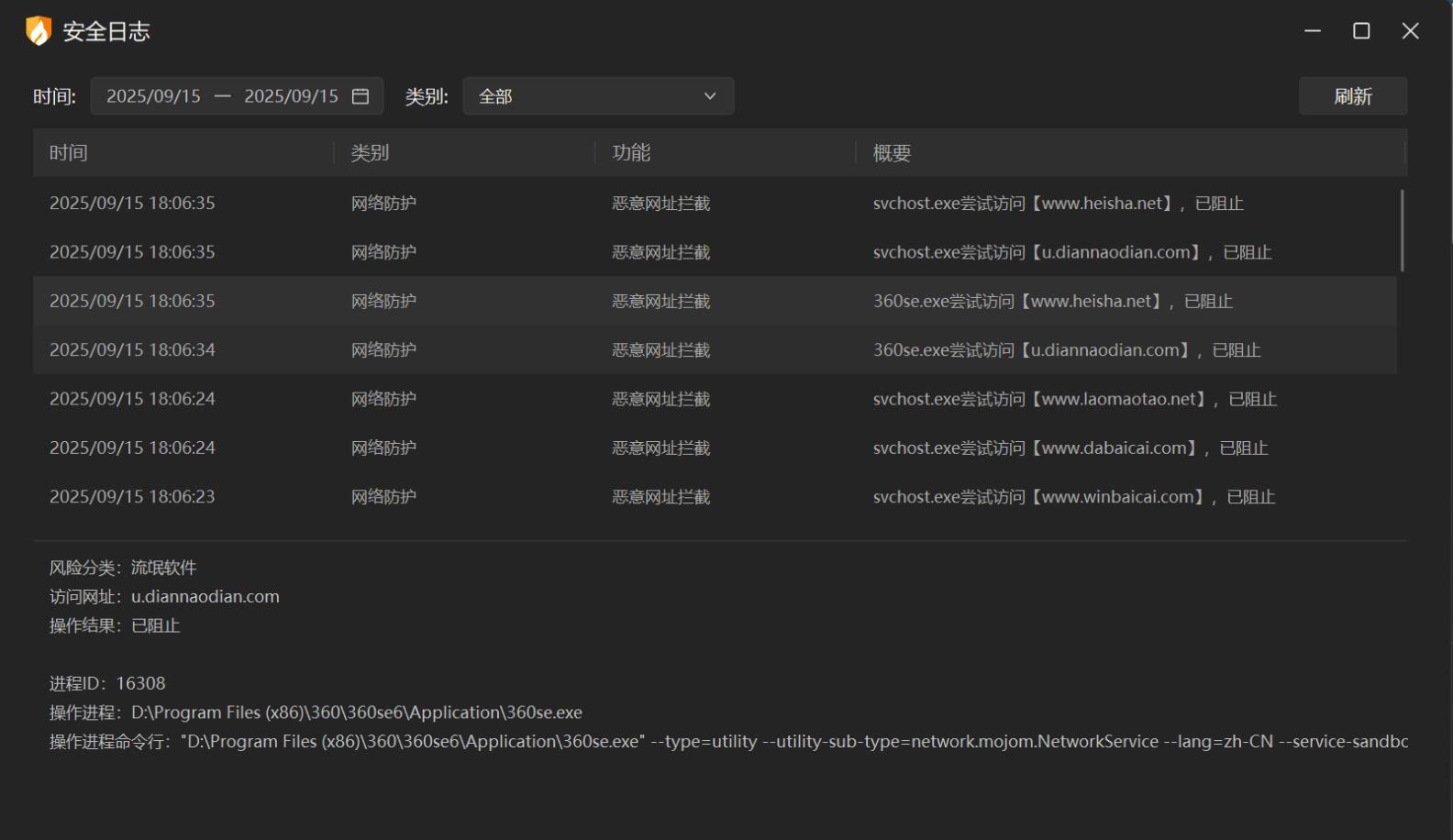The height and width of the screenshot is (840, 1453).
Task: Click 恶意网址拦截 in the 18:06:34 row
Action: [x=661, y=349]
